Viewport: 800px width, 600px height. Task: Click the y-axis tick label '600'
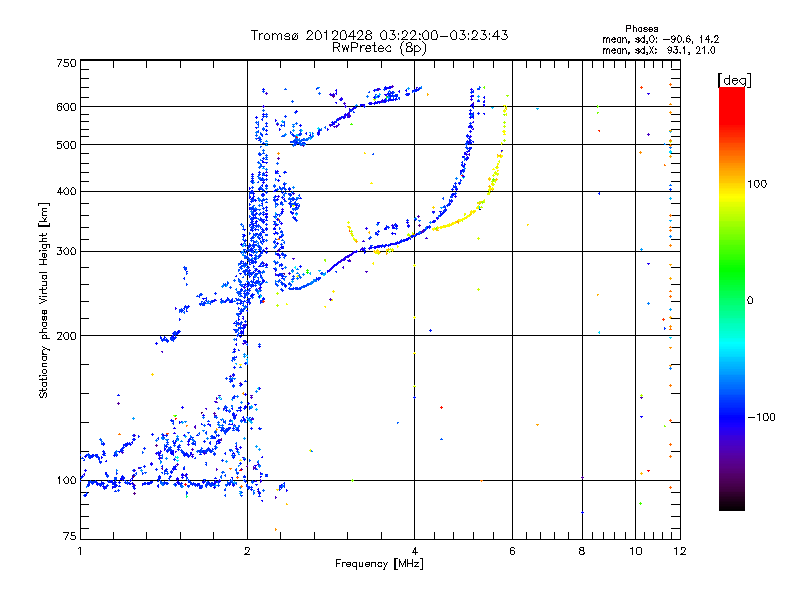(66, 107)
